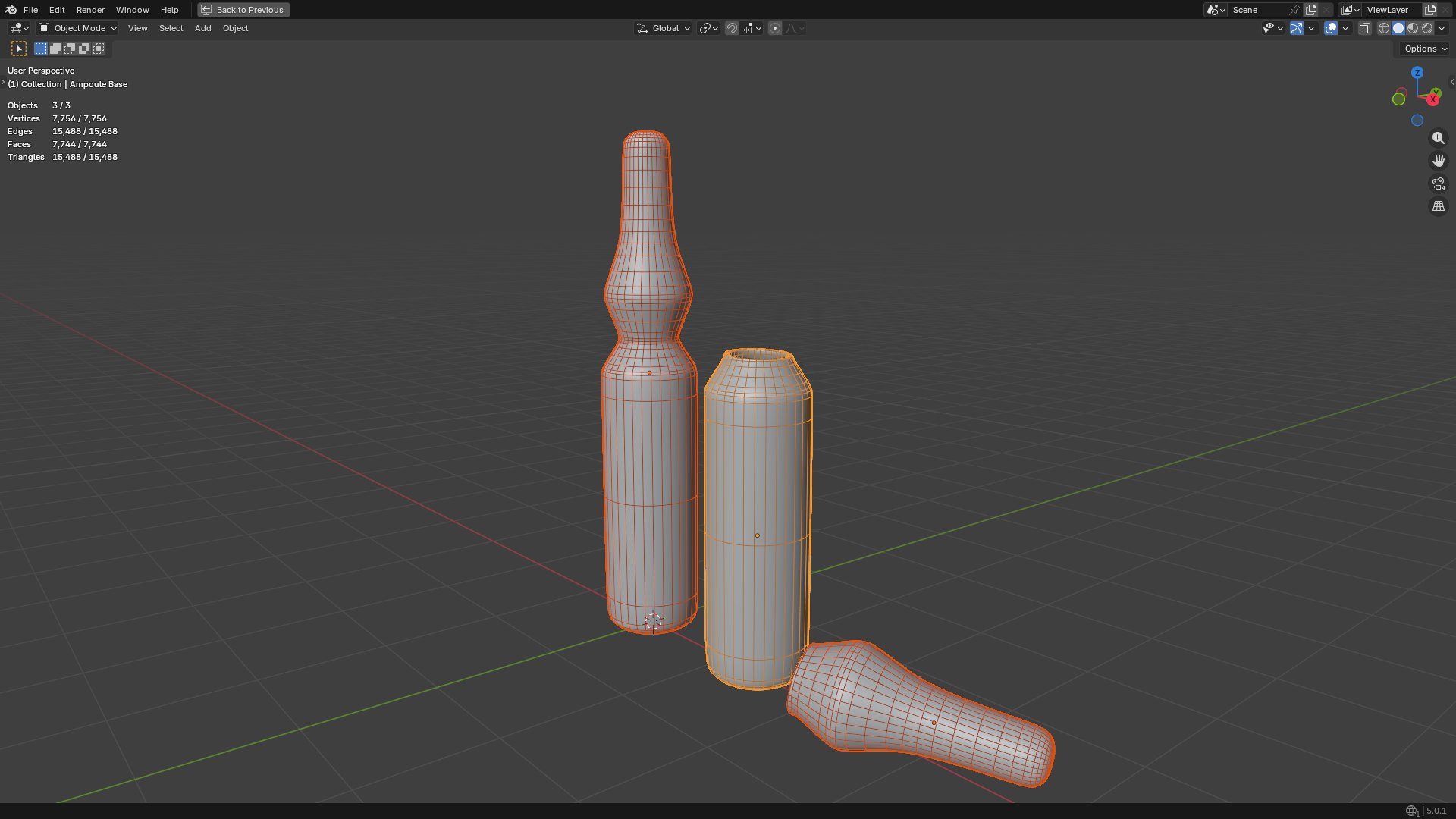Click the ViewLayer name field
The image size is (1456, 819).
(1392, 10)
